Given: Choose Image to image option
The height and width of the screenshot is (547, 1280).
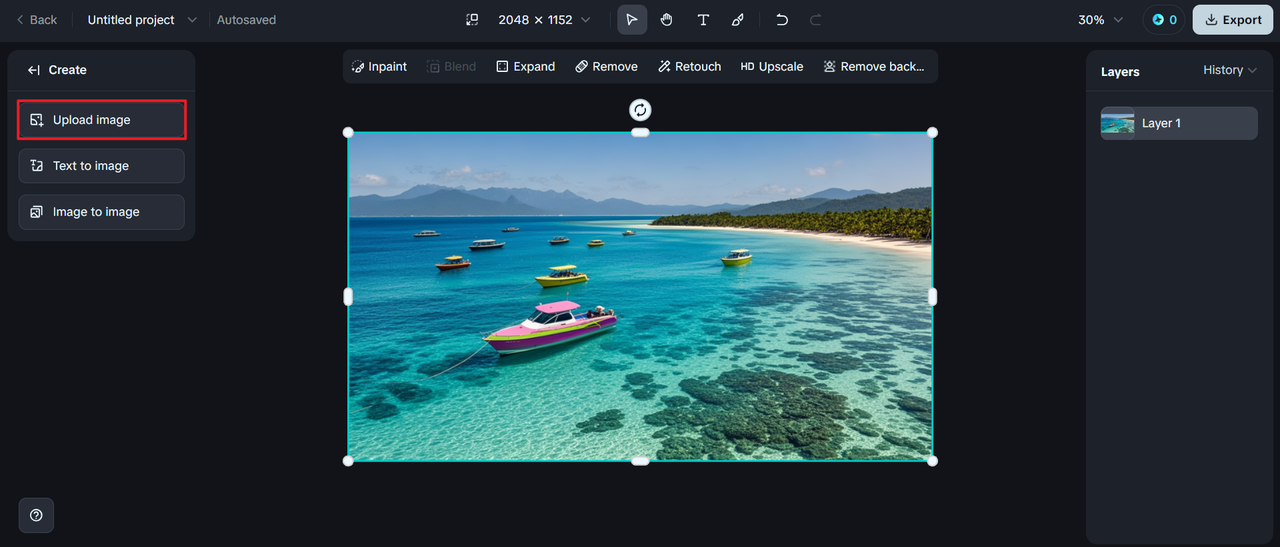Looking at the screenshot, I should point(101,212).
